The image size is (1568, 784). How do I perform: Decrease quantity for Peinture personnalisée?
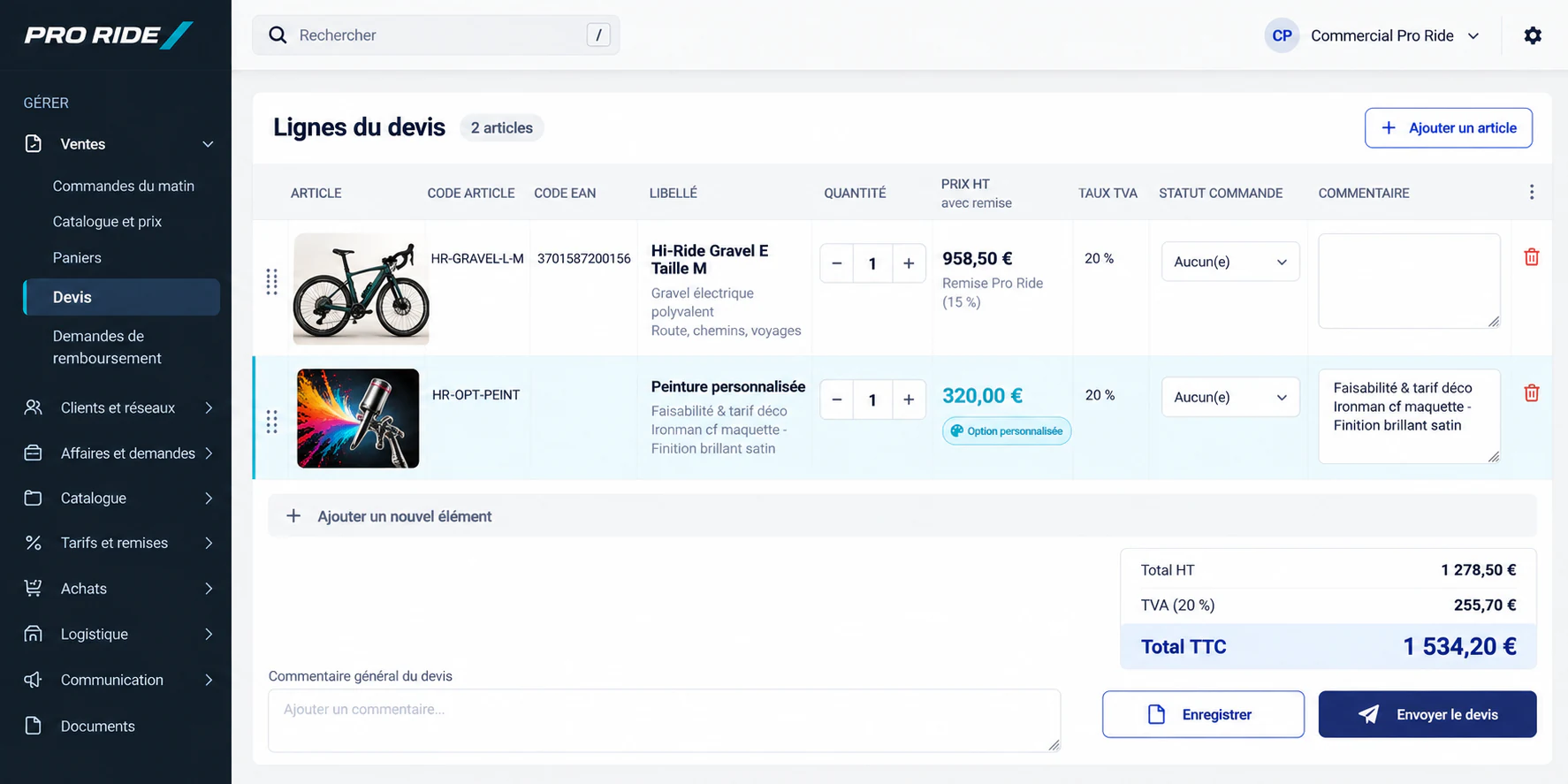(836, 400)
